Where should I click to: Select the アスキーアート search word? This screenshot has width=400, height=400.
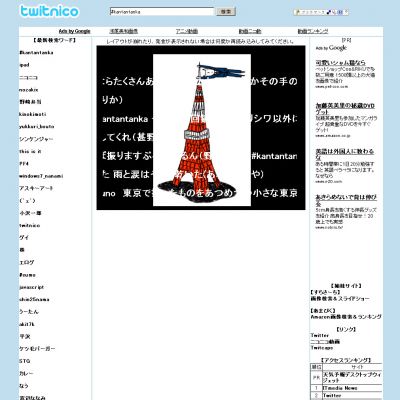point(36,188)
